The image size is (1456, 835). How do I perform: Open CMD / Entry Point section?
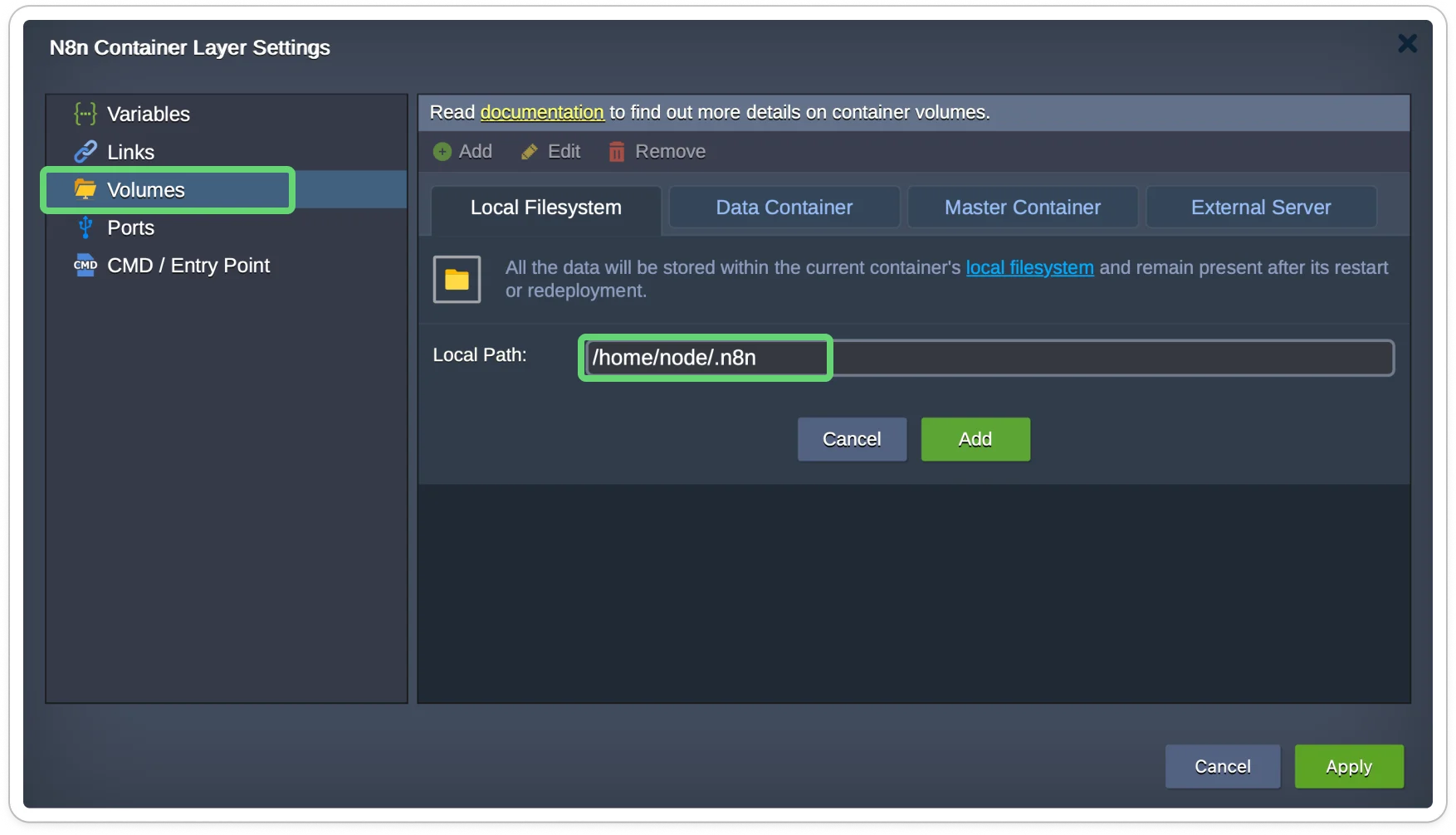coord(227,266)
